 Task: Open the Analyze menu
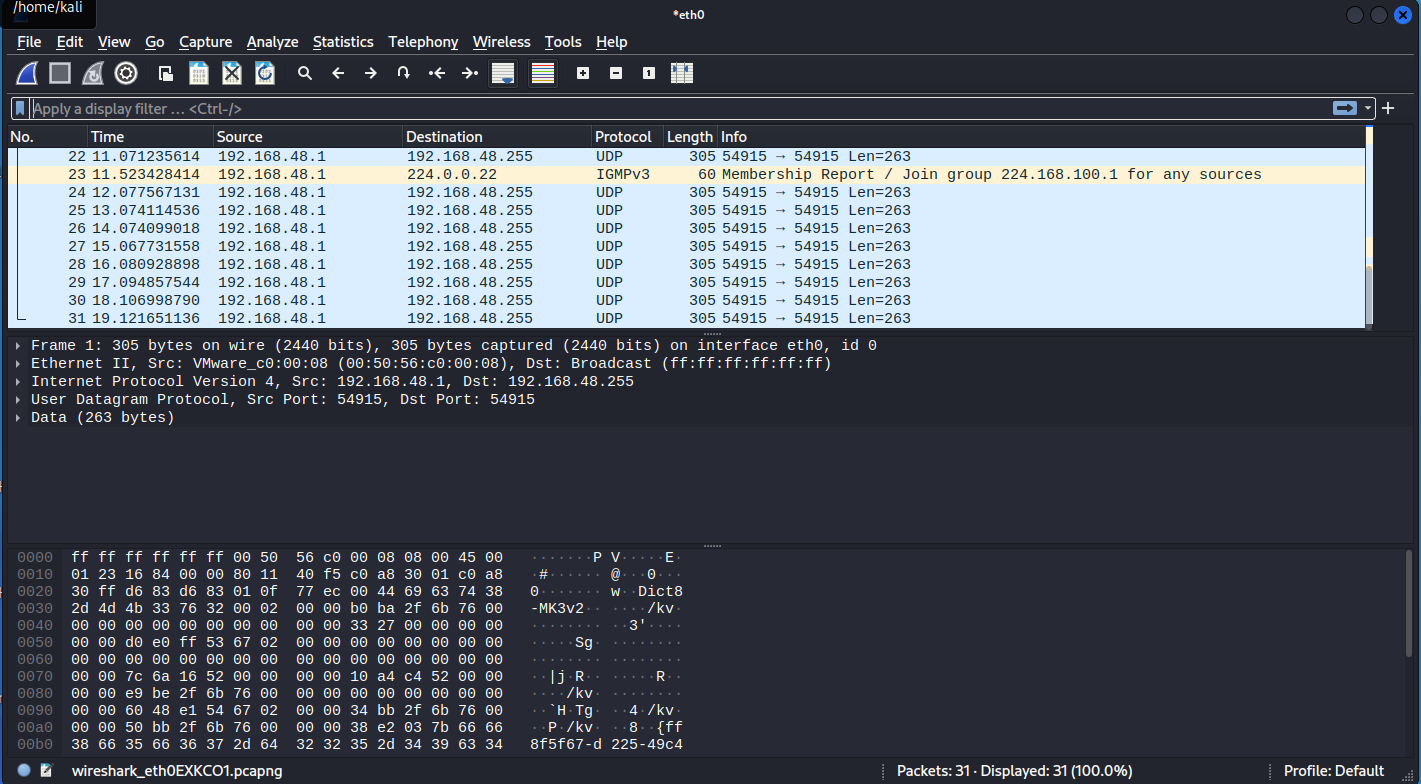(x=272, y=42)
